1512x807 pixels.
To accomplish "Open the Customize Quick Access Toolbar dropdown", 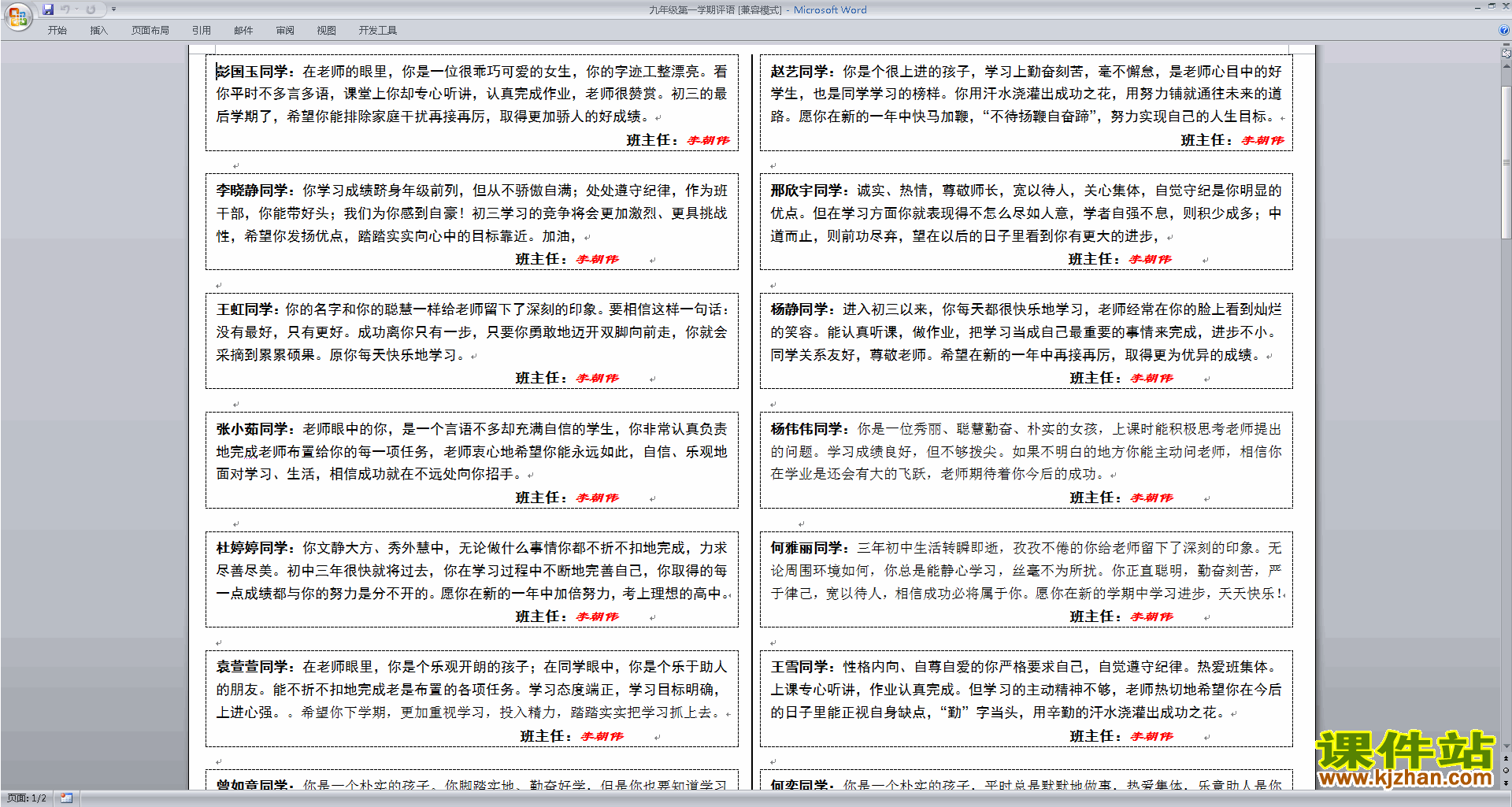I will 113,9.
